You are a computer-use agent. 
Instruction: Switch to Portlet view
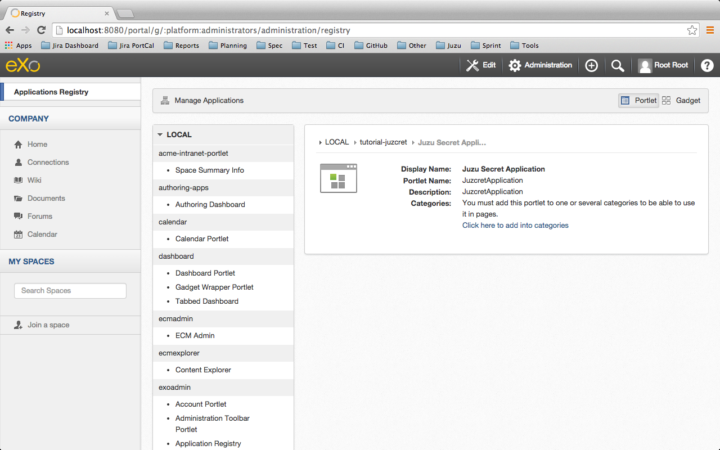pyautogui.click(x=637, y=101)
